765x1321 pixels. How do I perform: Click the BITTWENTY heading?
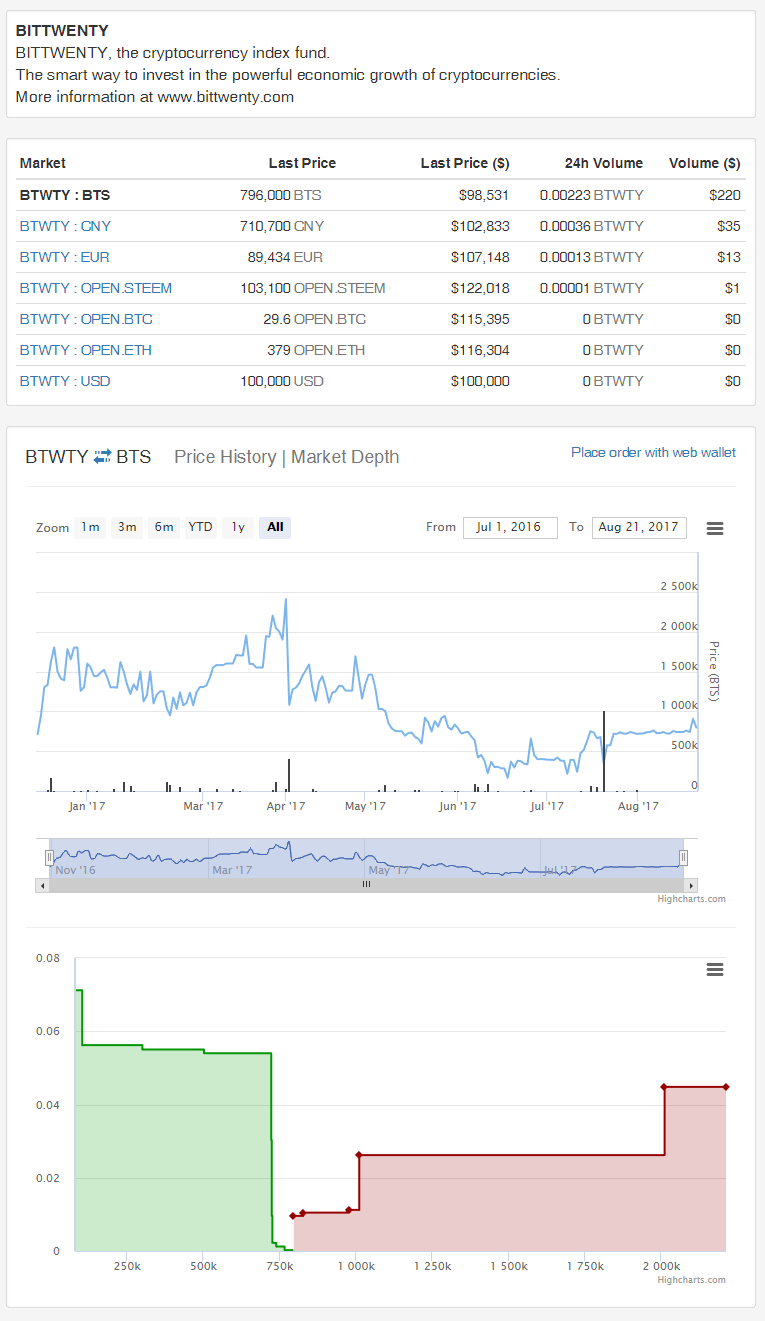[62, 31]
